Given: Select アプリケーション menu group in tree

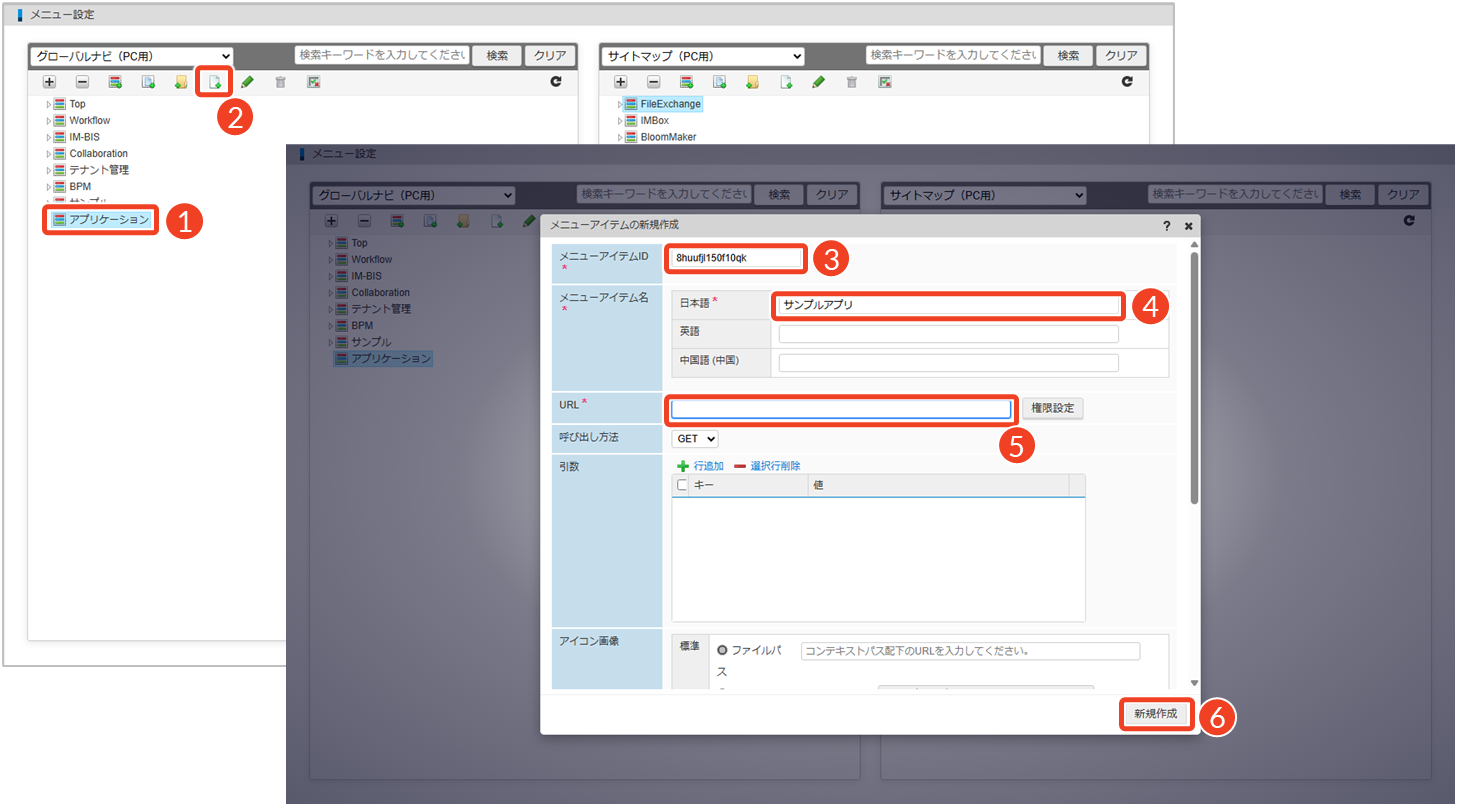Looking at the screenshot, I should 101,219.
